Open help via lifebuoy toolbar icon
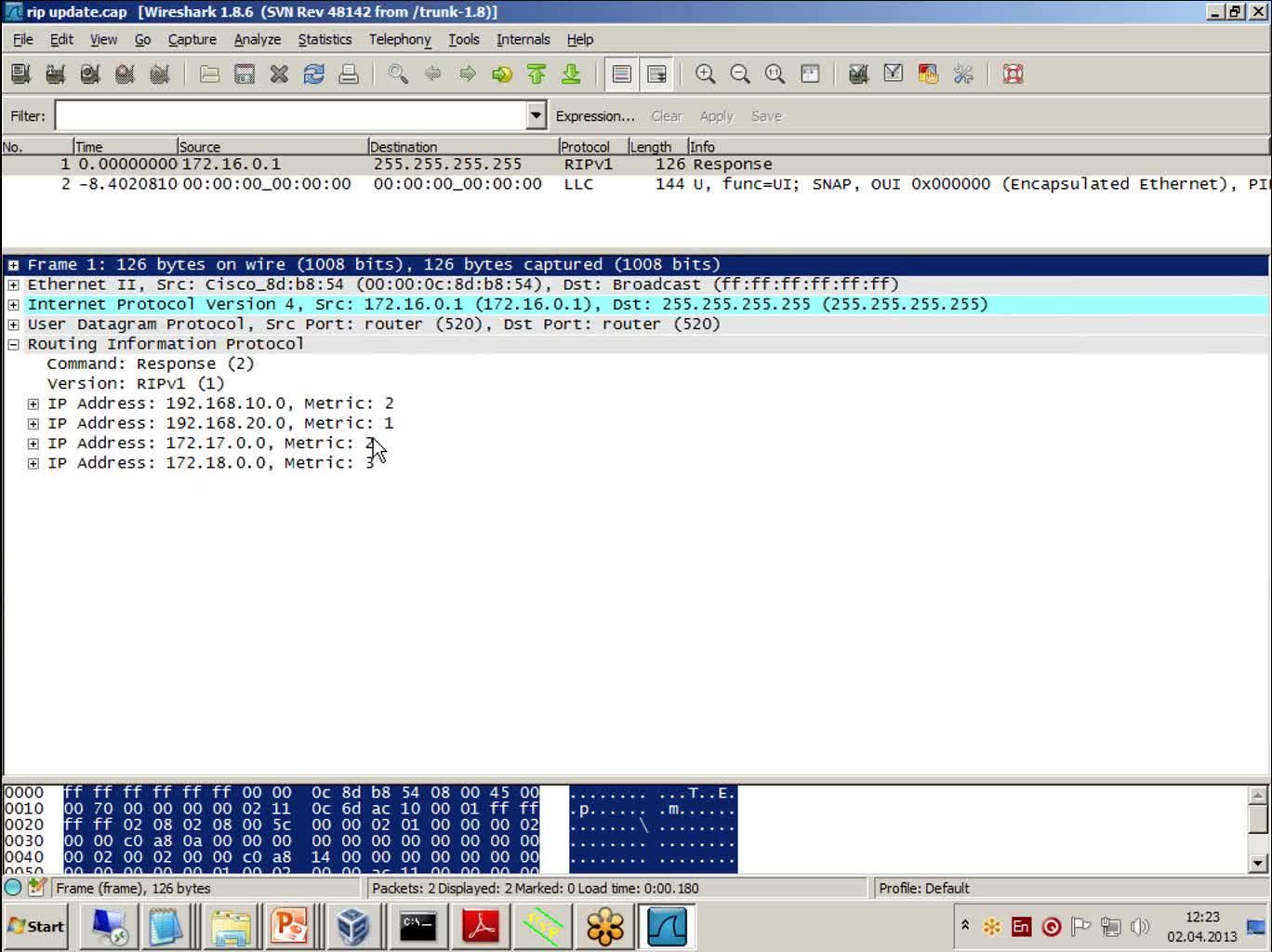The height and width of the screenshot is (952, 1272). point(1014,74)
